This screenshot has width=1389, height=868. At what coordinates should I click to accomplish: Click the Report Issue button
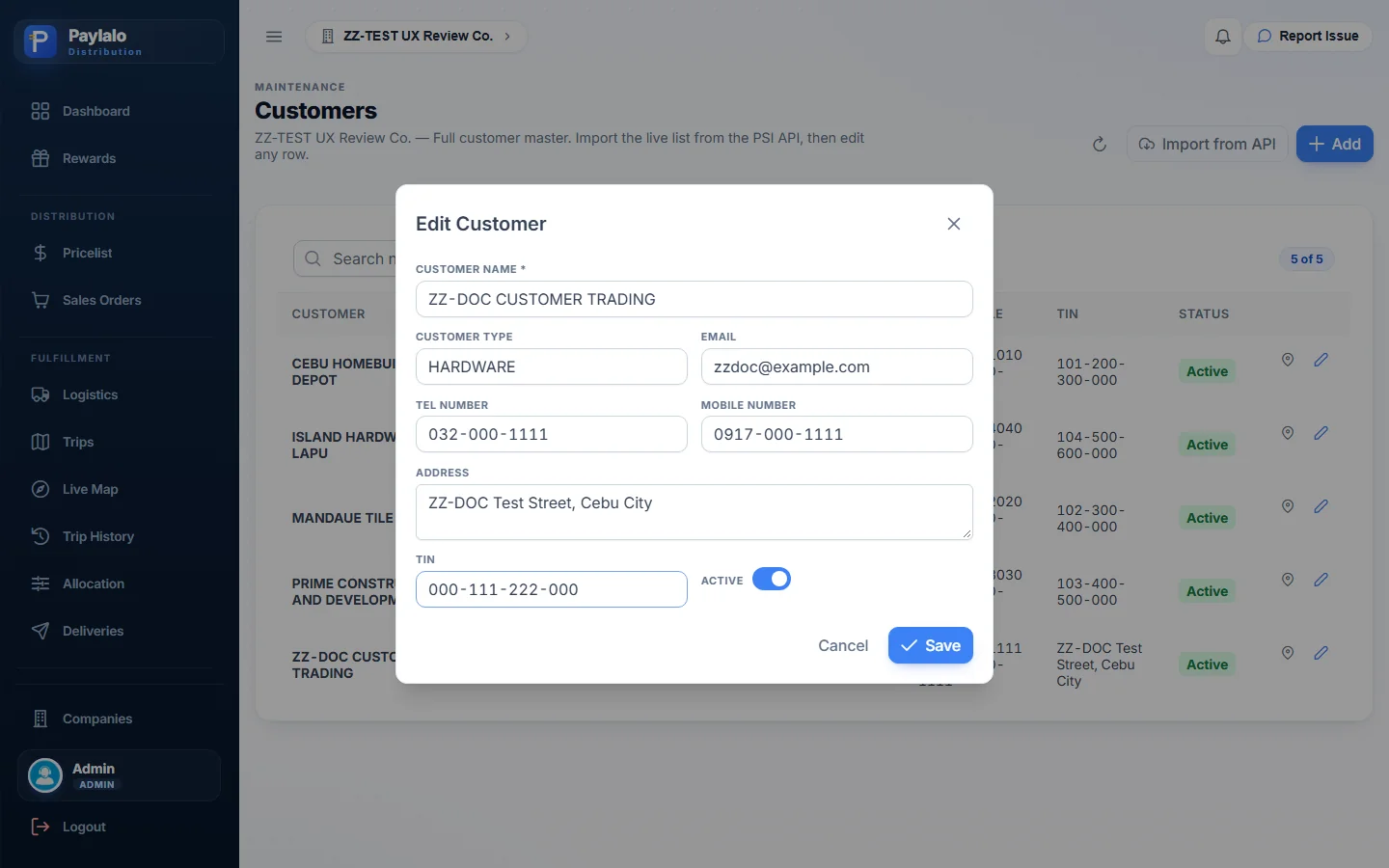pyautogui.click(x=1308, y=37)
